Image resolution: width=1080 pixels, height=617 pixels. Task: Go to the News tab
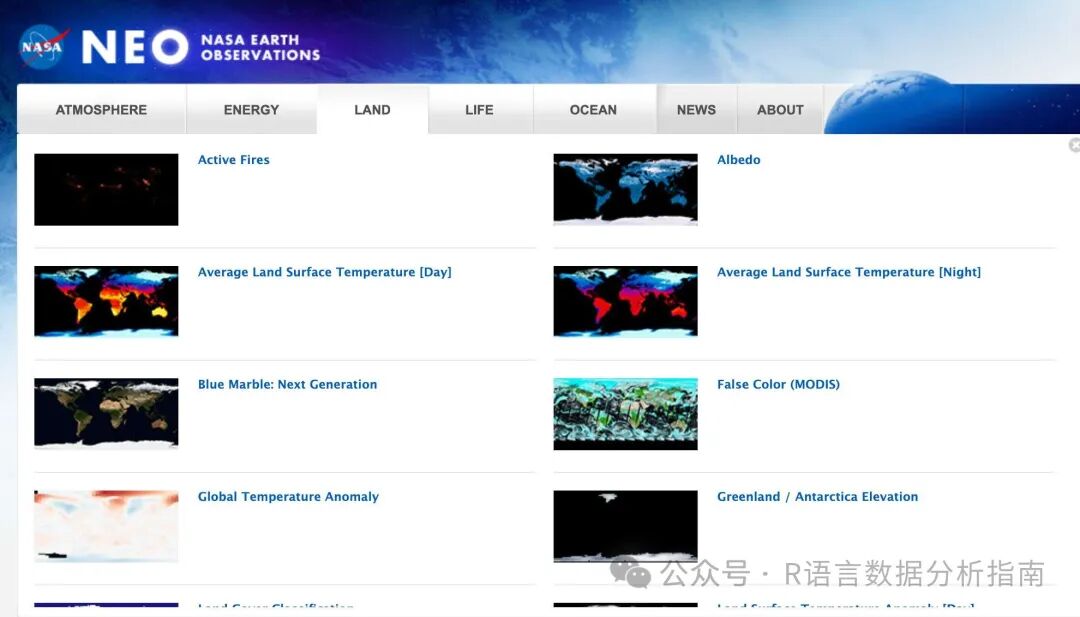(x=696, y=109)
